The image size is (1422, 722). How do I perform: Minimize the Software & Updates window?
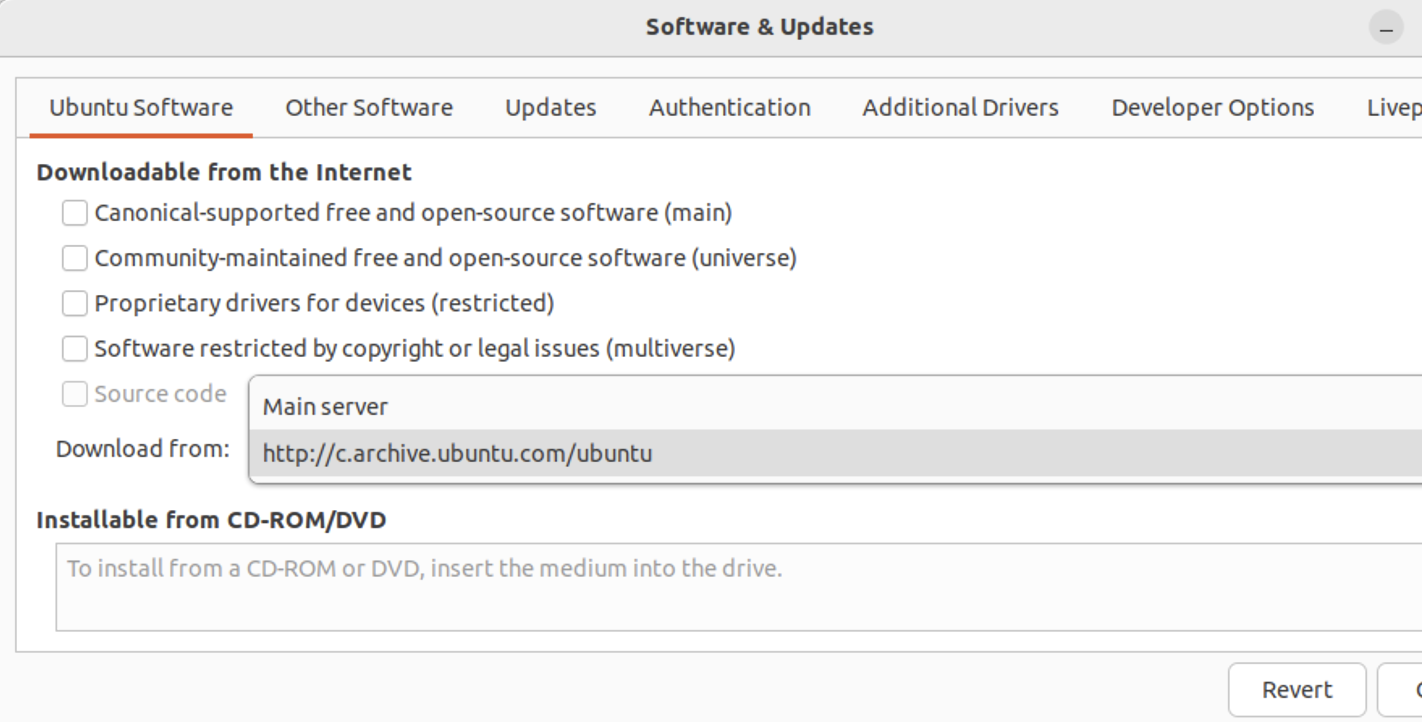(1386, 29)
